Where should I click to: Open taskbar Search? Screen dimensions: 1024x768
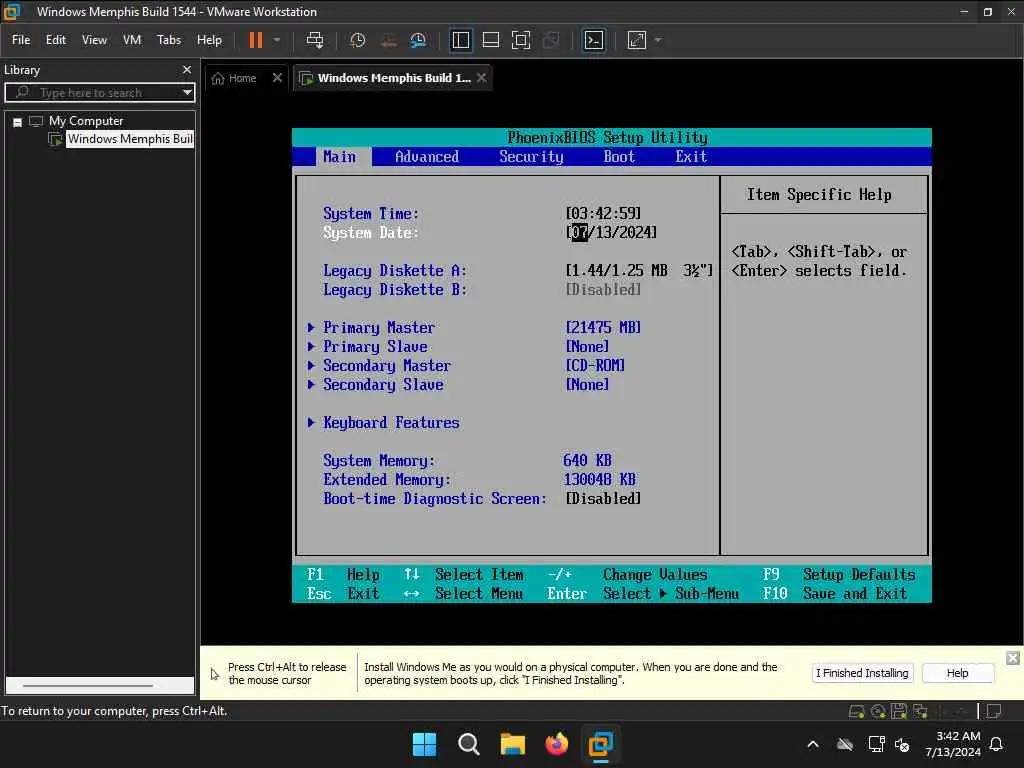click(468, 744)
